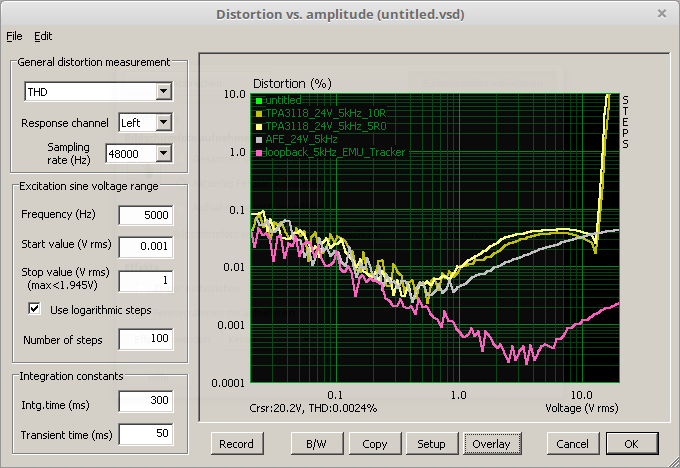Click the Number of steps field

coord(145,341)
